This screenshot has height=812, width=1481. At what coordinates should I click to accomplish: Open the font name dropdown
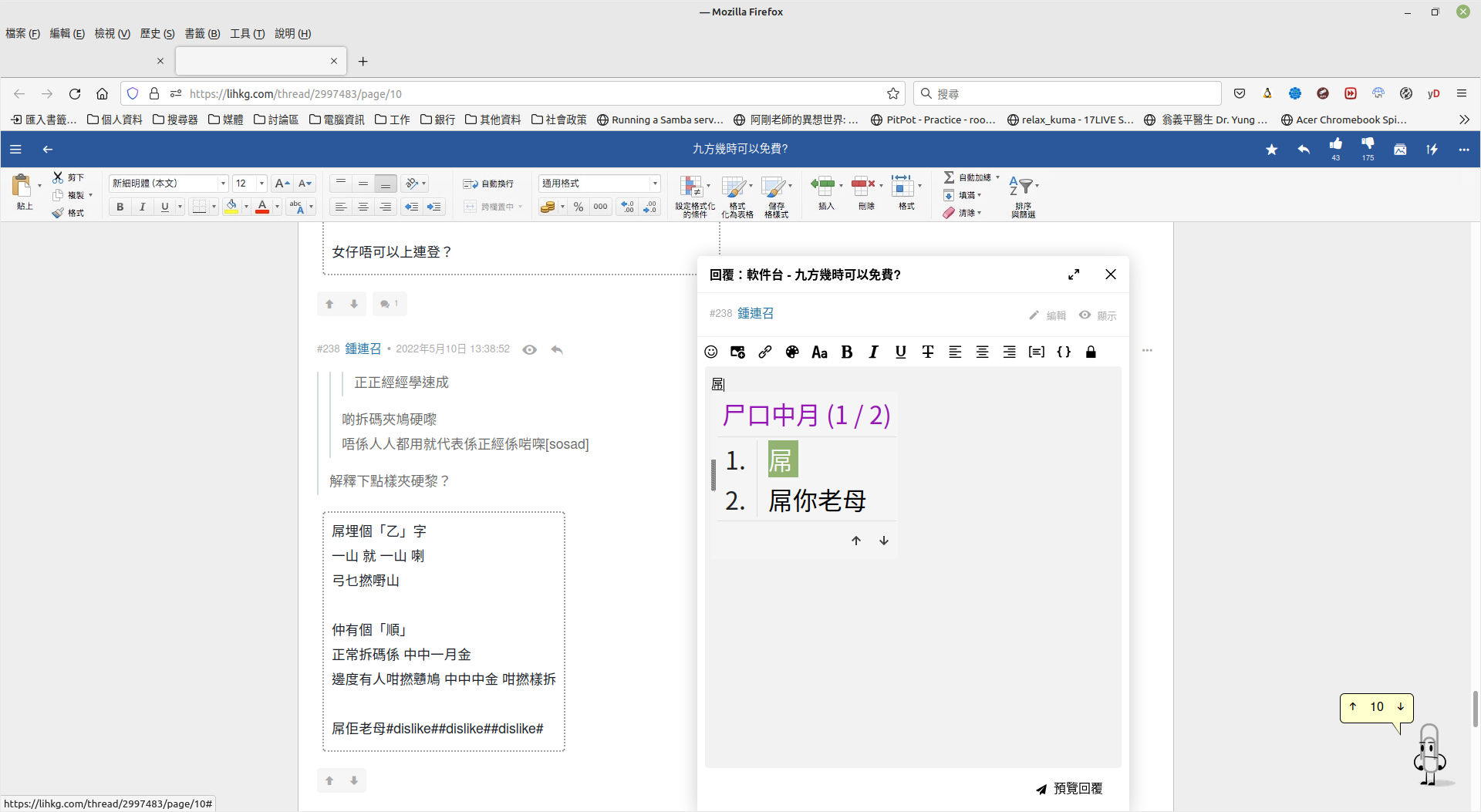(x=223, y=184)
